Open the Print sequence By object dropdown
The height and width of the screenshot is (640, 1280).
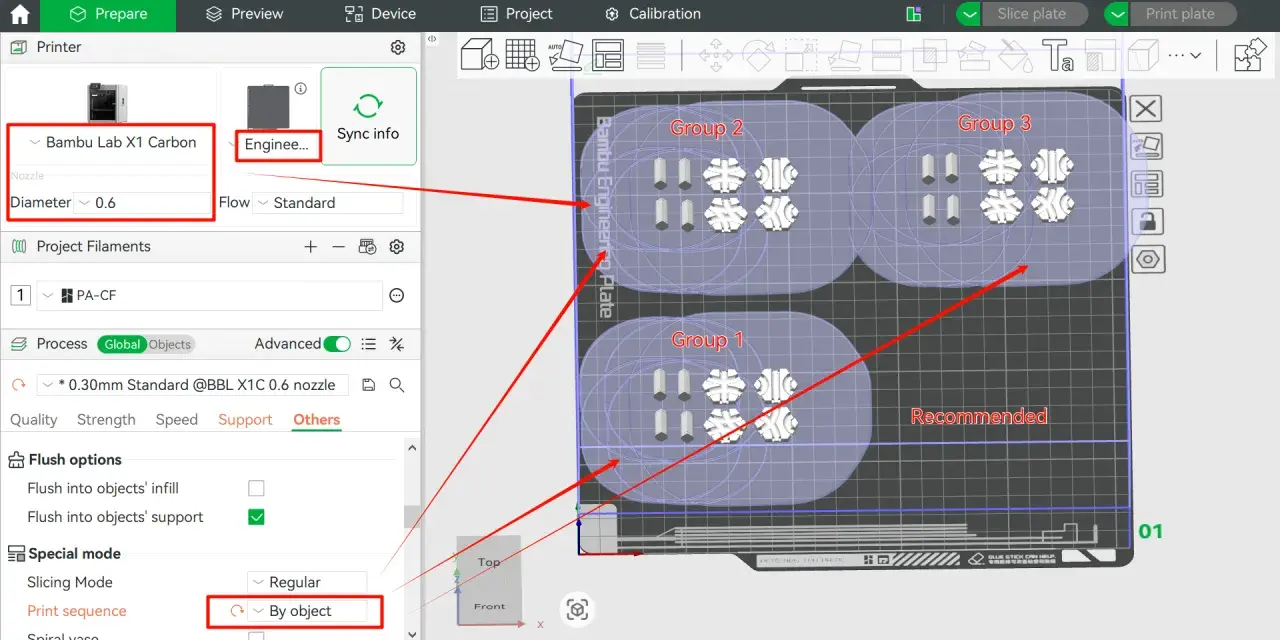click(x=307, y=611)
